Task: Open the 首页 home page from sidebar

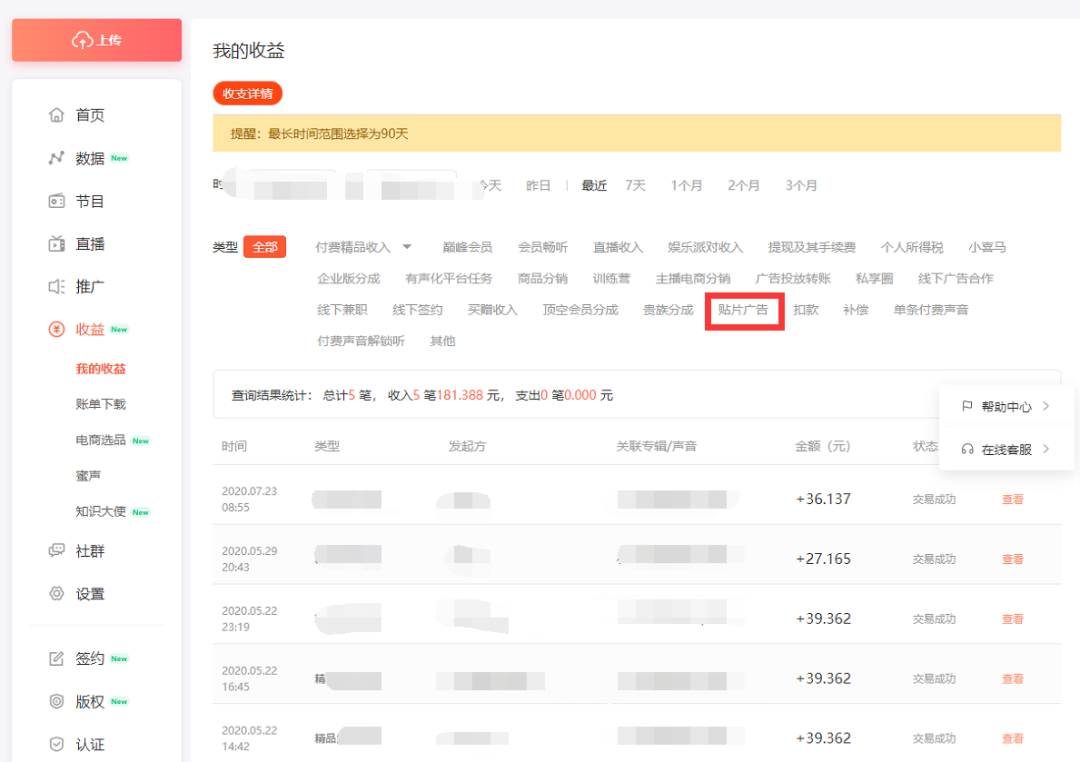Action: (75, 114)
